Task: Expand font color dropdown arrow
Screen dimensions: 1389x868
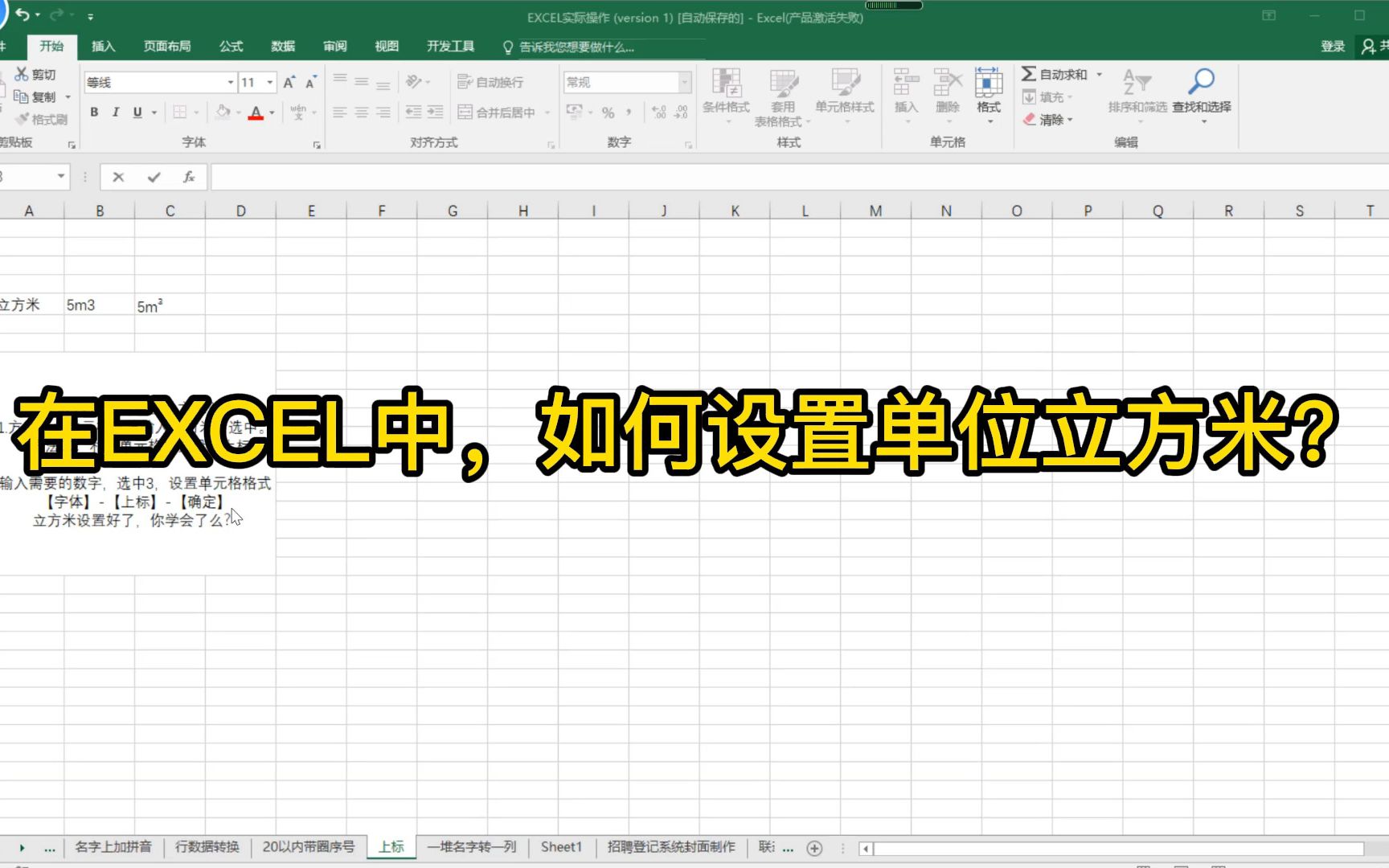Action: pyautogui.click(x=272, y=113)
